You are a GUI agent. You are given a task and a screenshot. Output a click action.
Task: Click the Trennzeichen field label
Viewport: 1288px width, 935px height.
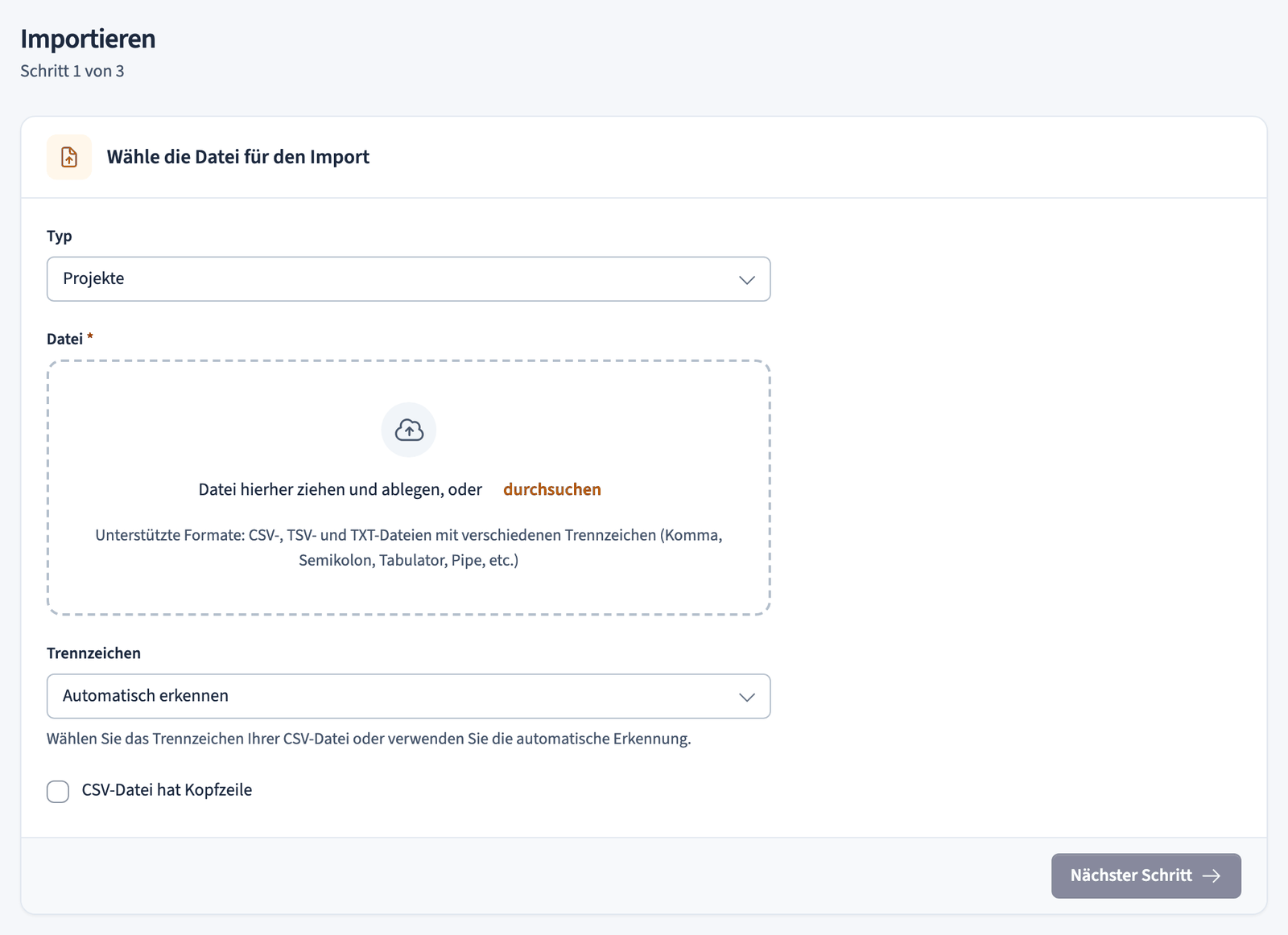(93, 653)
